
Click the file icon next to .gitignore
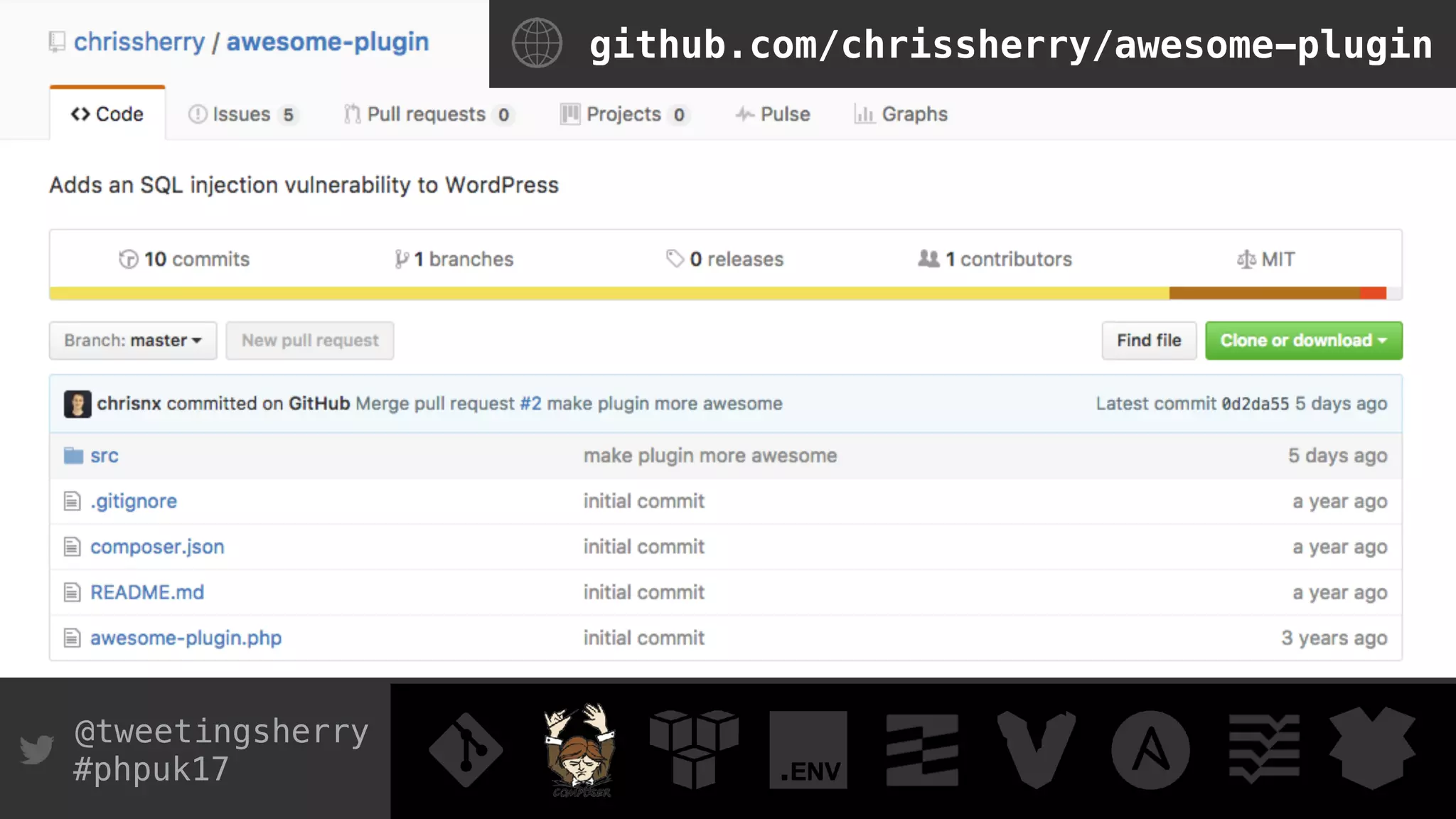[73, 501]
